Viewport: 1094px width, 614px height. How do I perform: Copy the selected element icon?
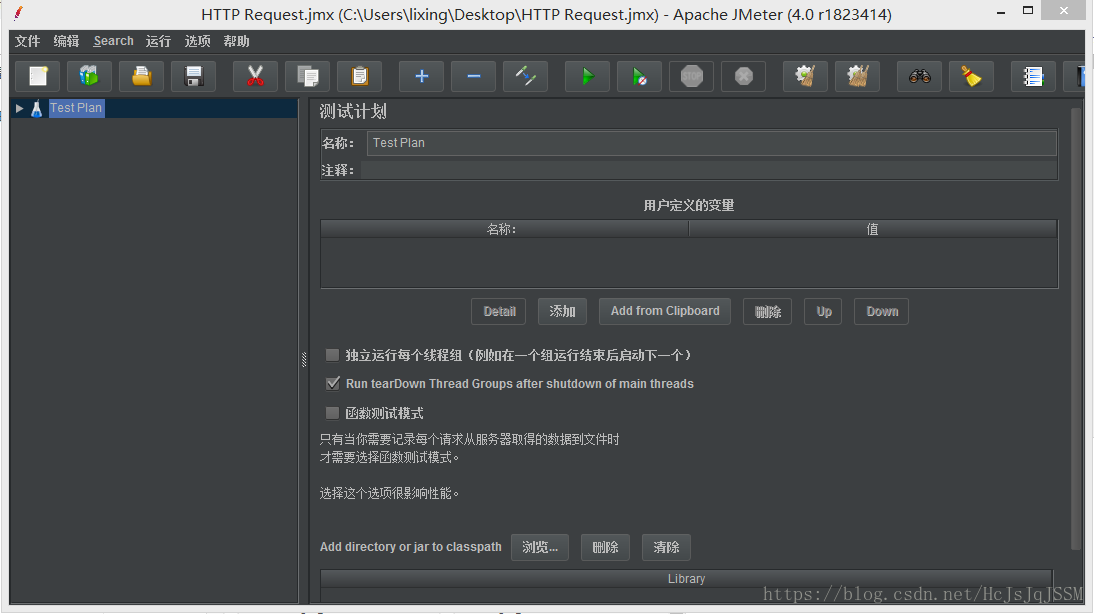click(308, 76)
